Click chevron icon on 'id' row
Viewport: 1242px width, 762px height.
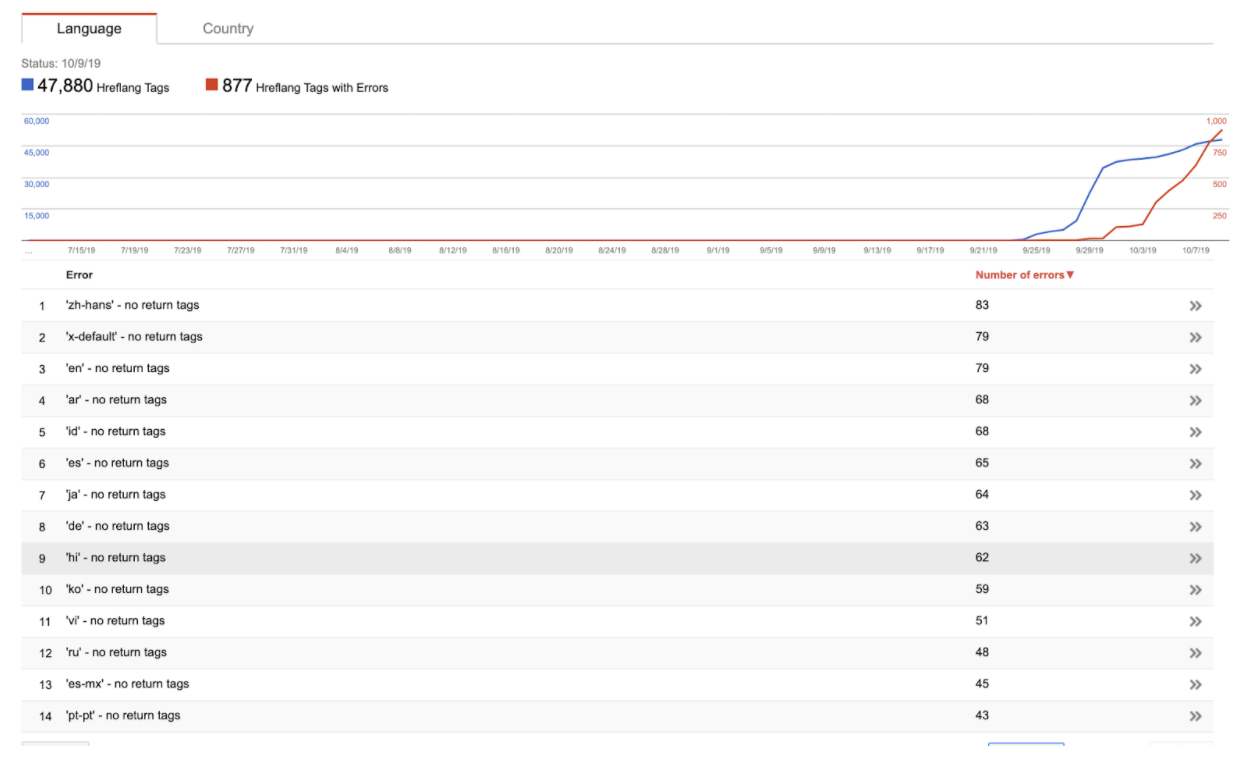pyautogui.click(x=1195, y=432)
